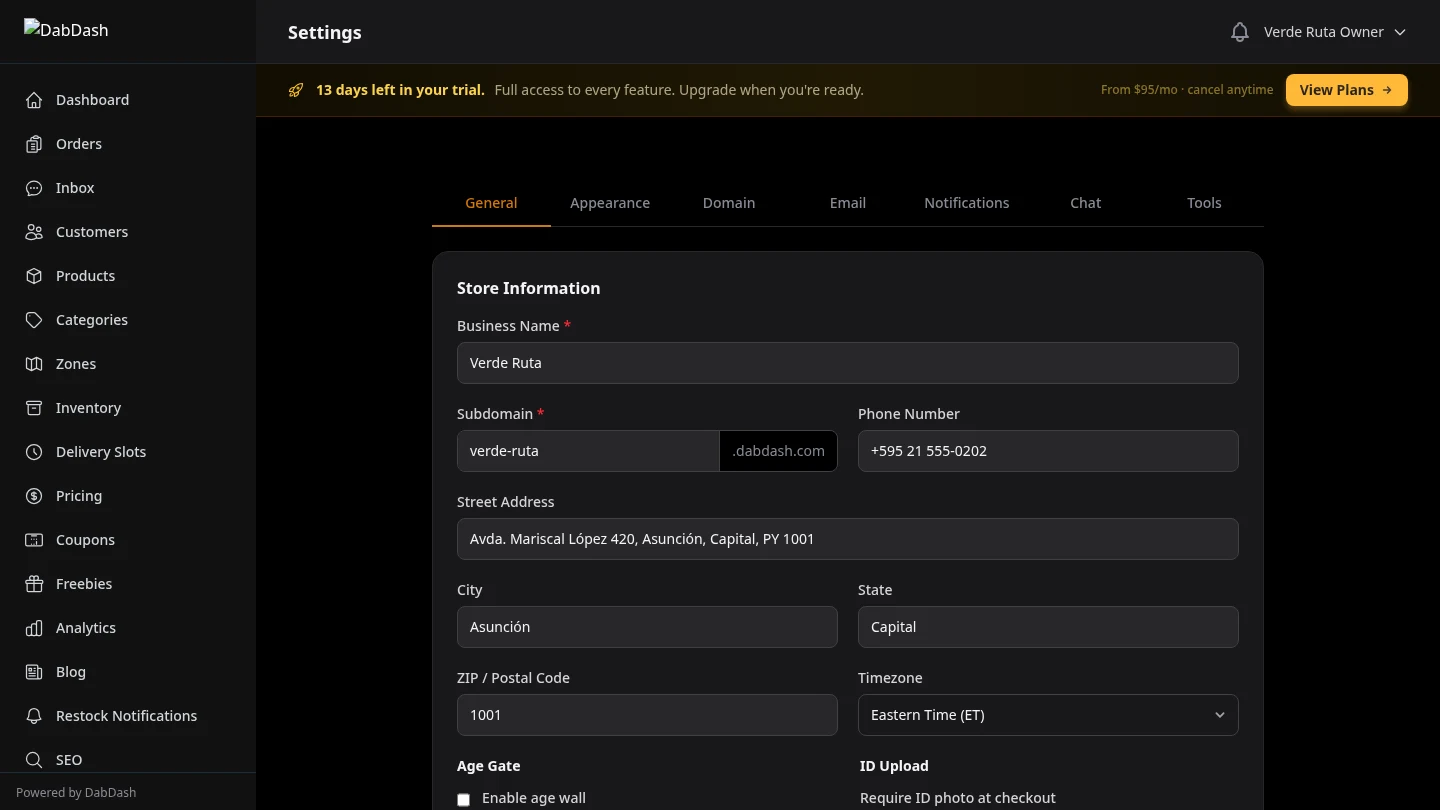
Task: Select the Delivery Slots clock icon
Action: coord(33,451)
